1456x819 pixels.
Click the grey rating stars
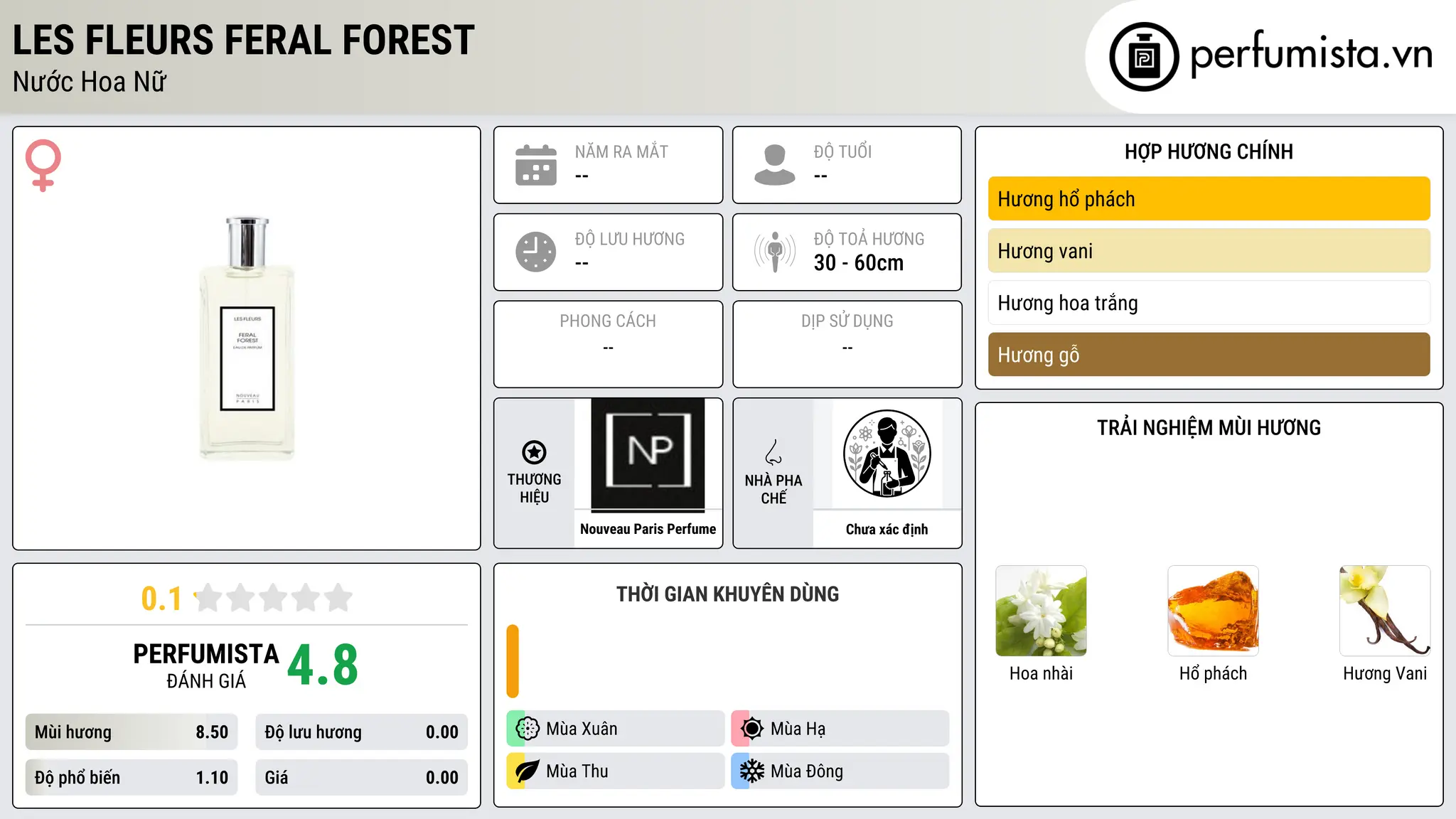[x=274, y=598]
